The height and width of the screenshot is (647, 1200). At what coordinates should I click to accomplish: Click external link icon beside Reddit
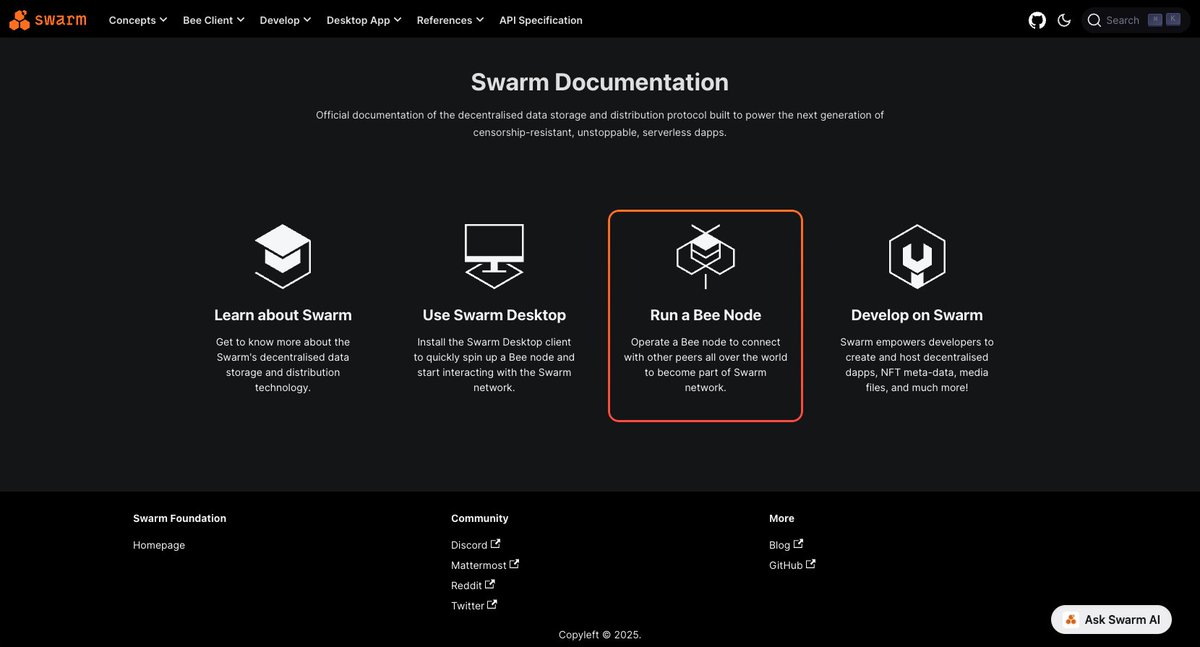(x=490, y=584)
